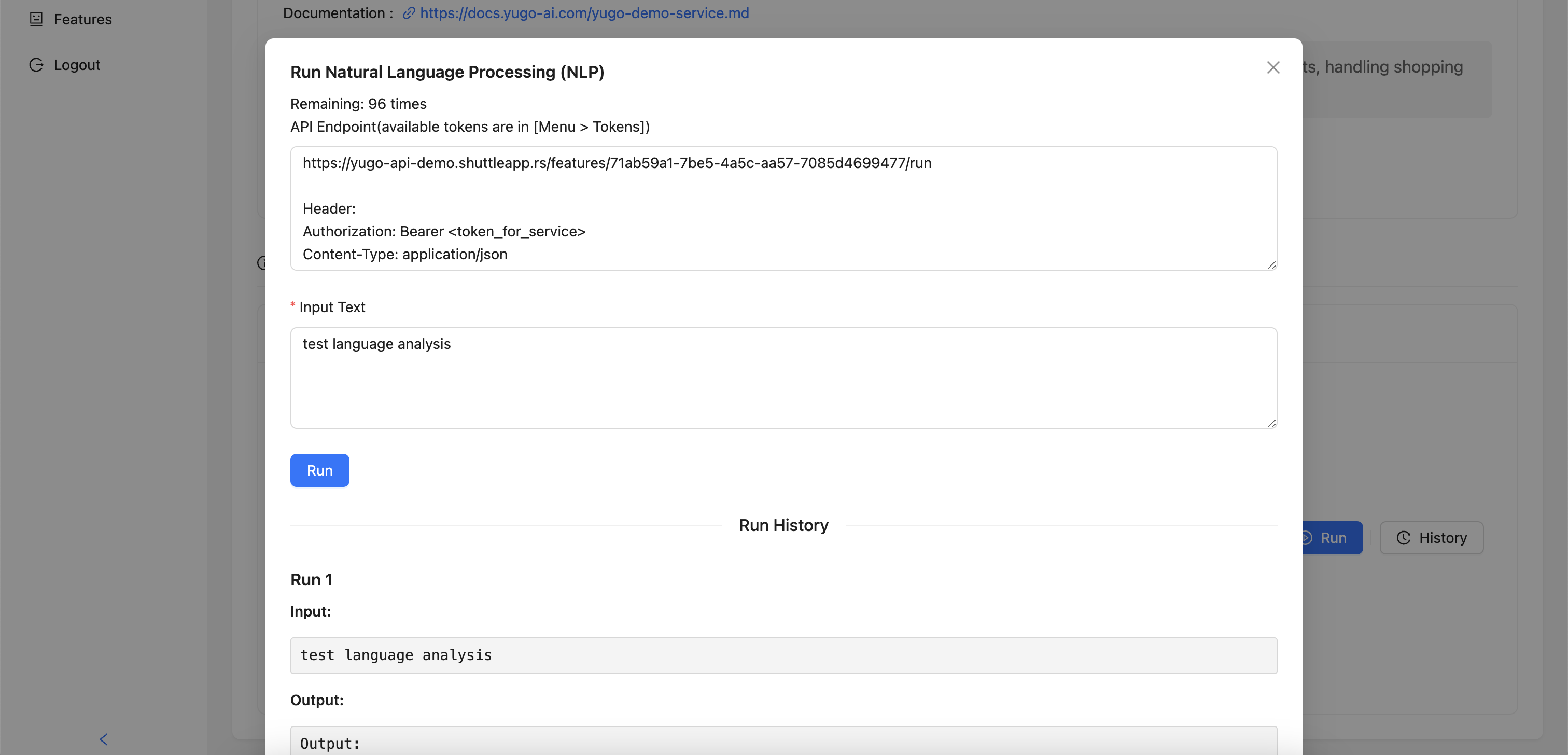Click the Input Text field label
Screen dimensions: 1568x755
(x=332, y=307)
